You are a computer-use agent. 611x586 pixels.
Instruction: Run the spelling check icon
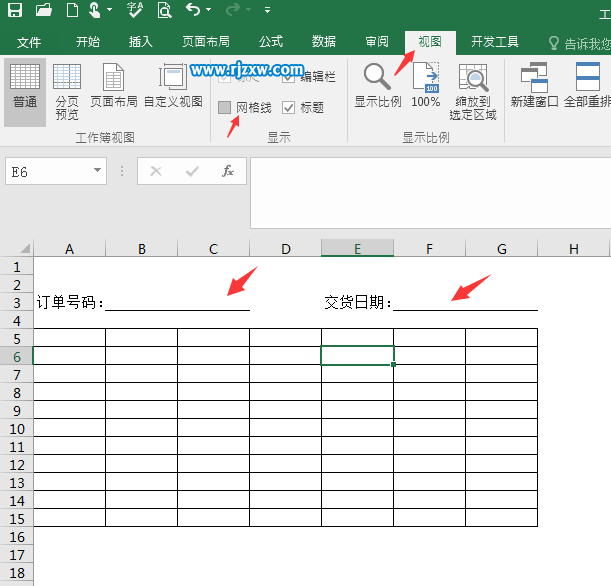(136, 10)
